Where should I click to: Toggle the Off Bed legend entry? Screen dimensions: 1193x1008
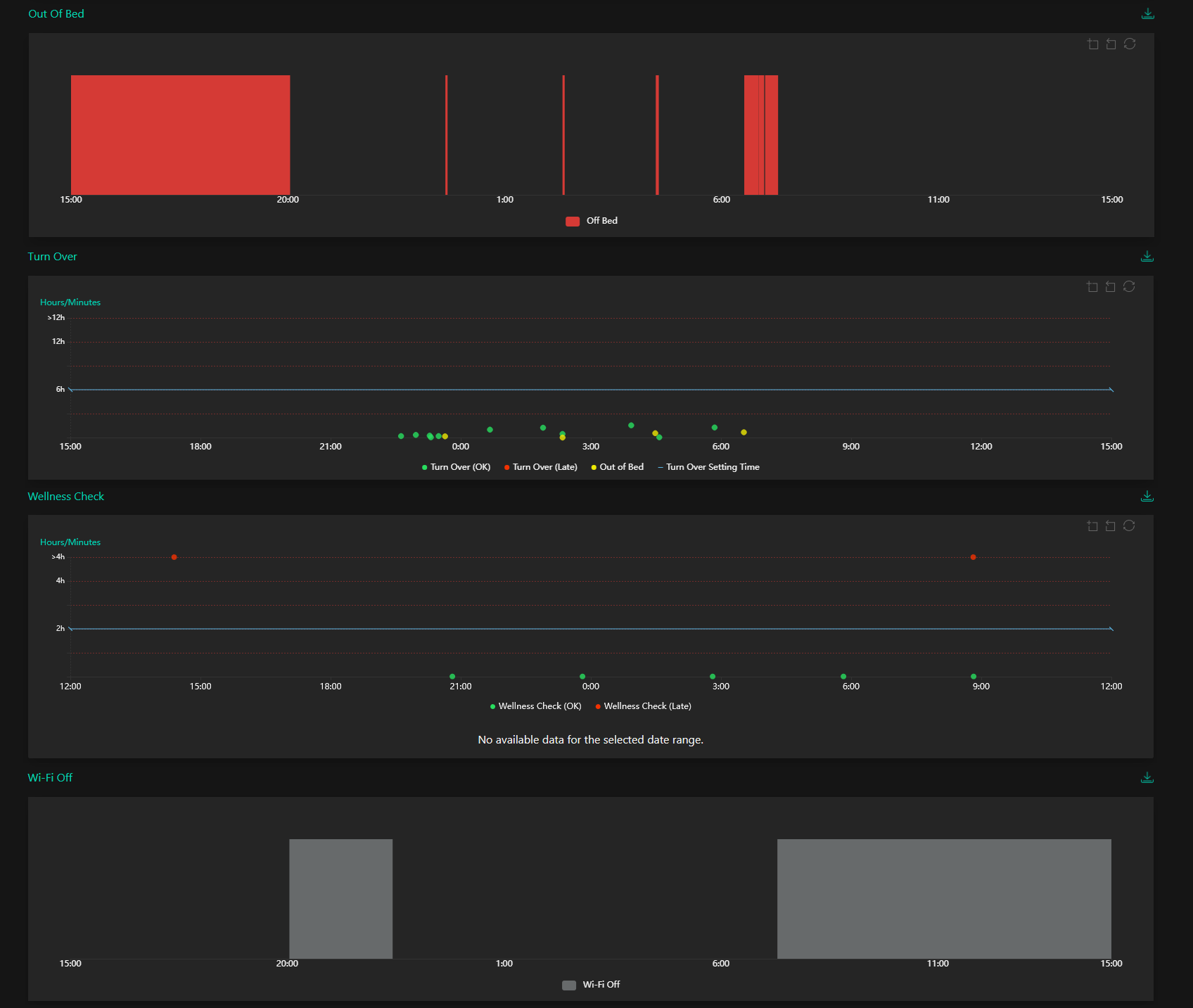click(592, 221)
